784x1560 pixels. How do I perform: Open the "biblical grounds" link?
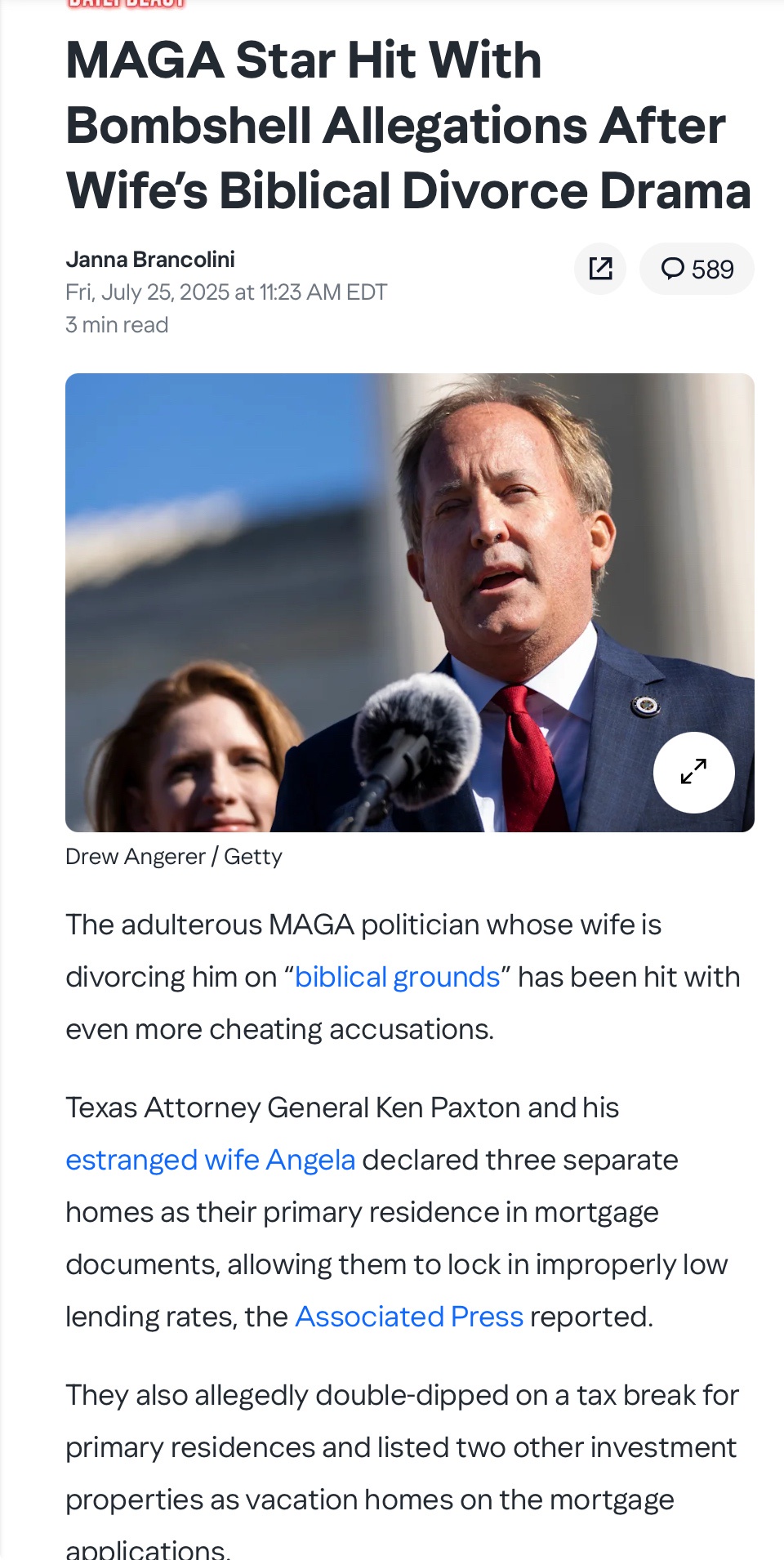(397, 977)
